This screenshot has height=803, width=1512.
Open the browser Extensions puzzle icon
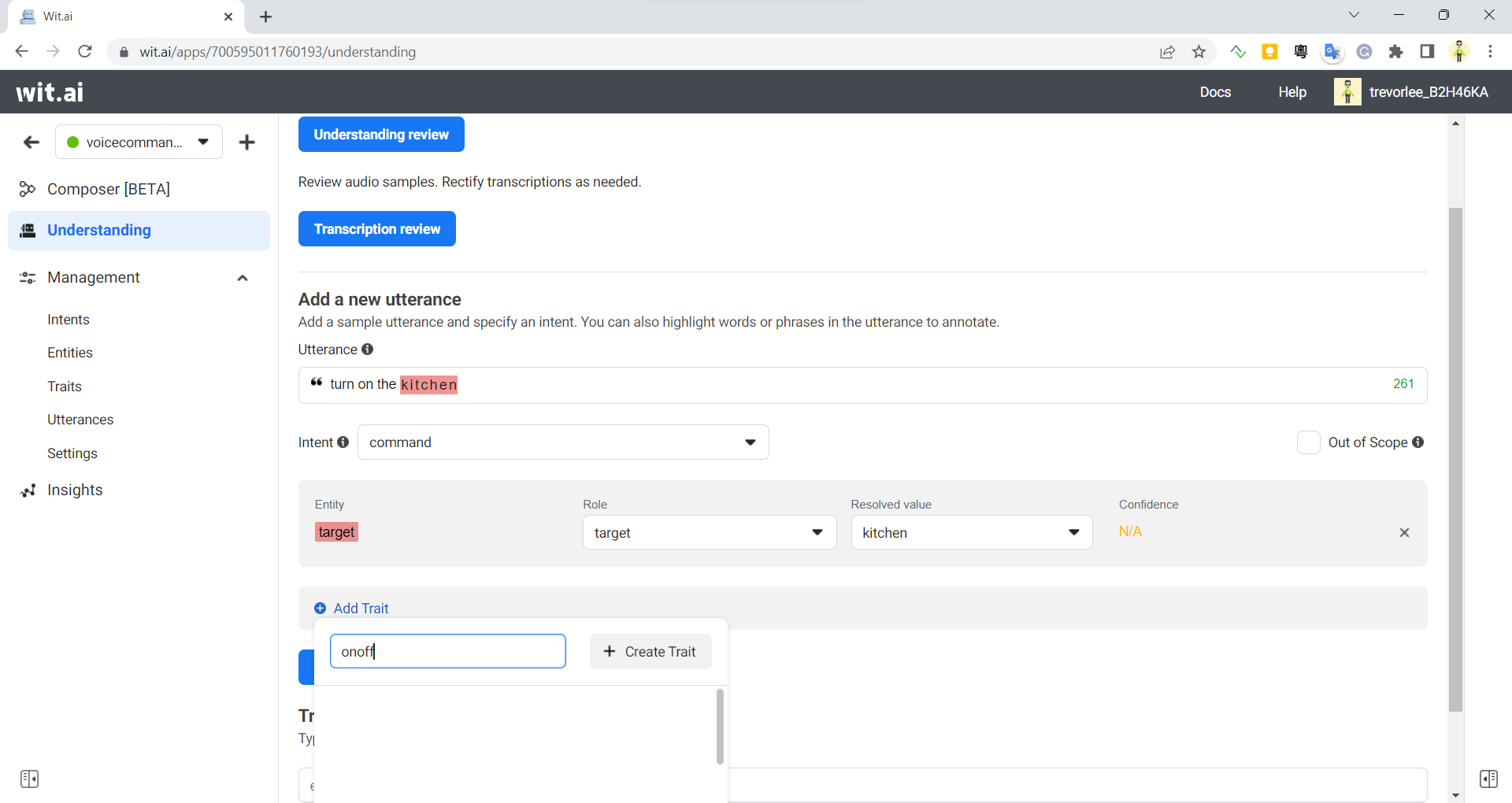1396,52
